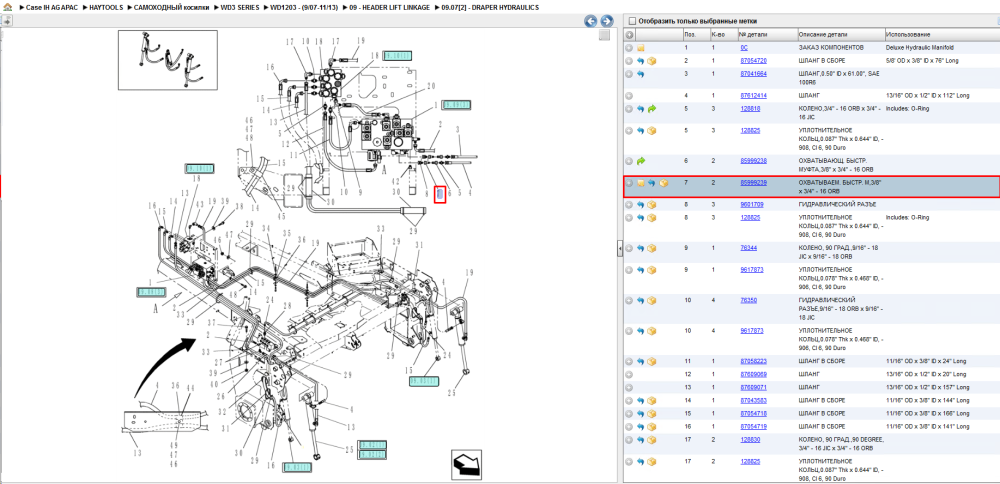This screenshot has width=1000, height=484.
Task: Open part number link 87043583
Action: pos(753,400)
